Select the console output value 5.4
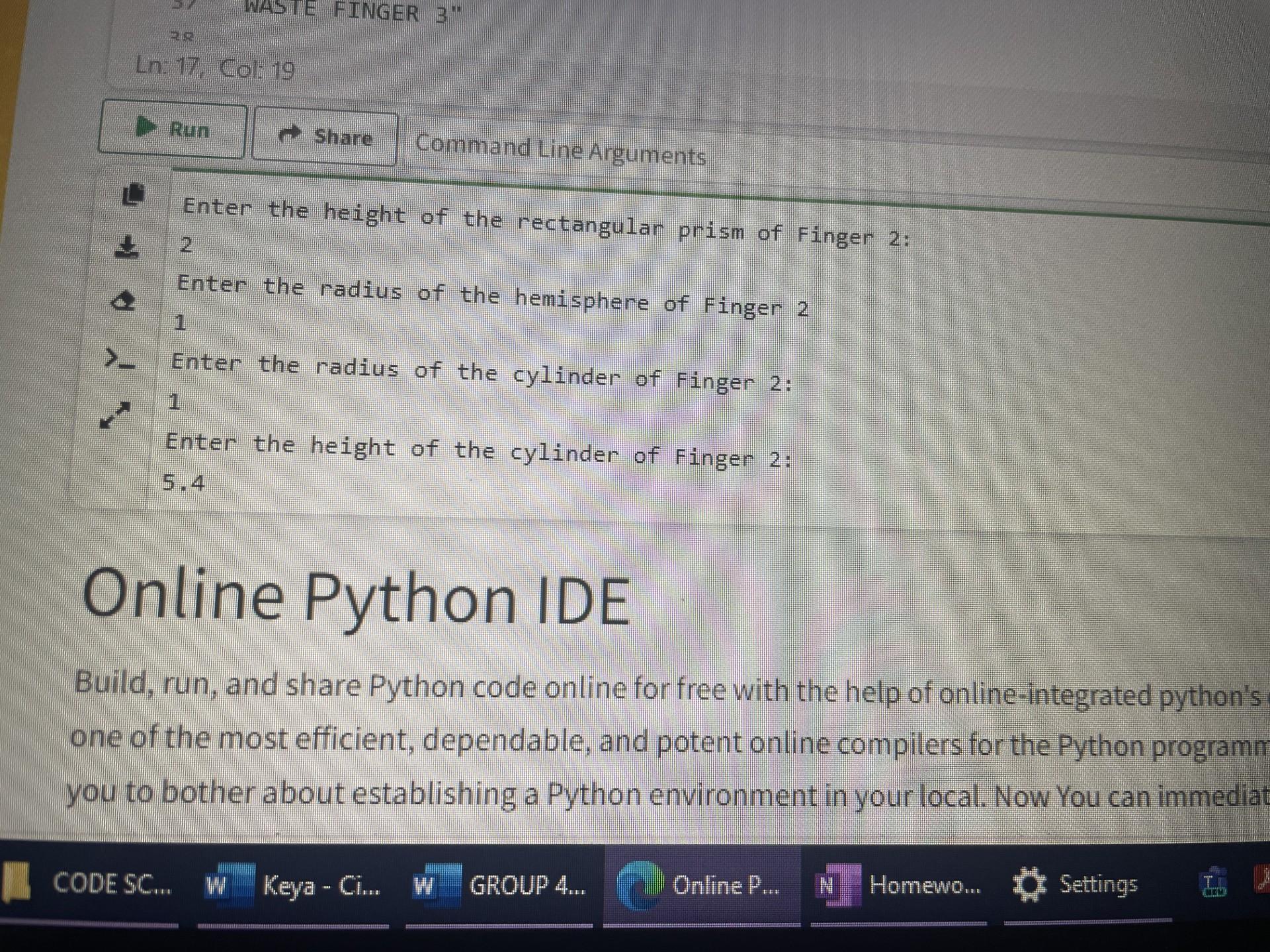This screenshot has height=952, width=1270. pos(183,483)
